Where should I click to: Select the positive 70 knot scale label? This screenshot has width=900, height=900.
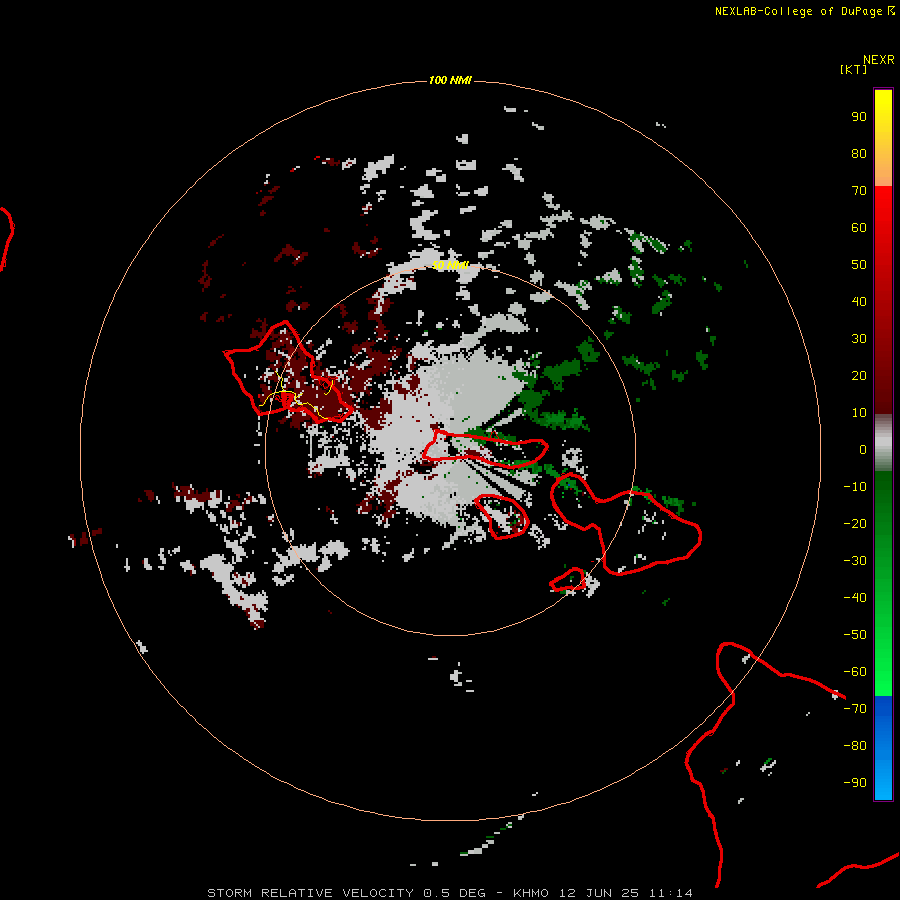tap(859, 191)
